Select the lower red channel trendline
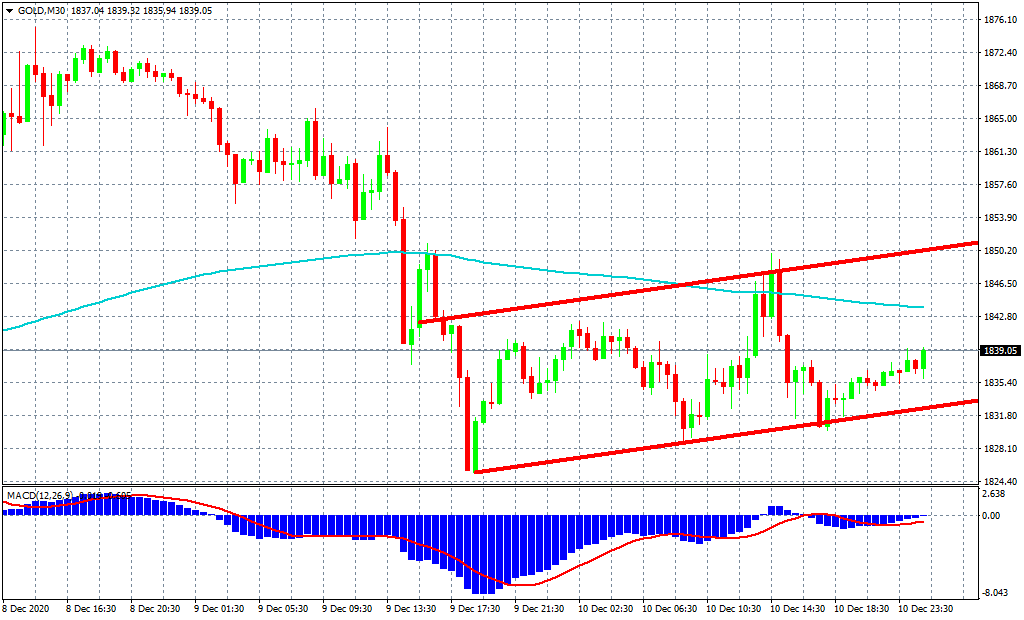Screen dimensions: 1024x620 [700, 439]
